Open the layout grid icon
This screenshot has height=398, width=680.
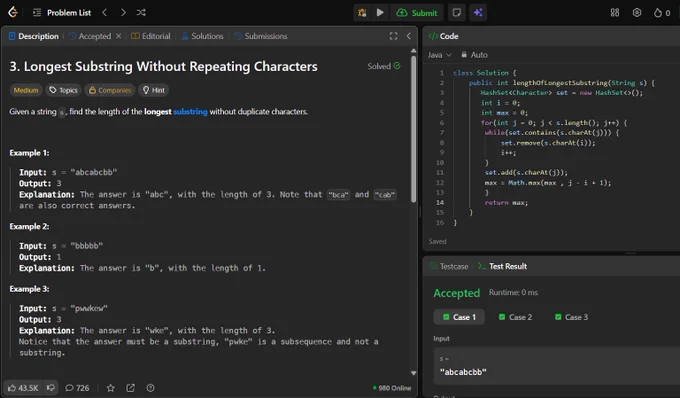point(615,13)
